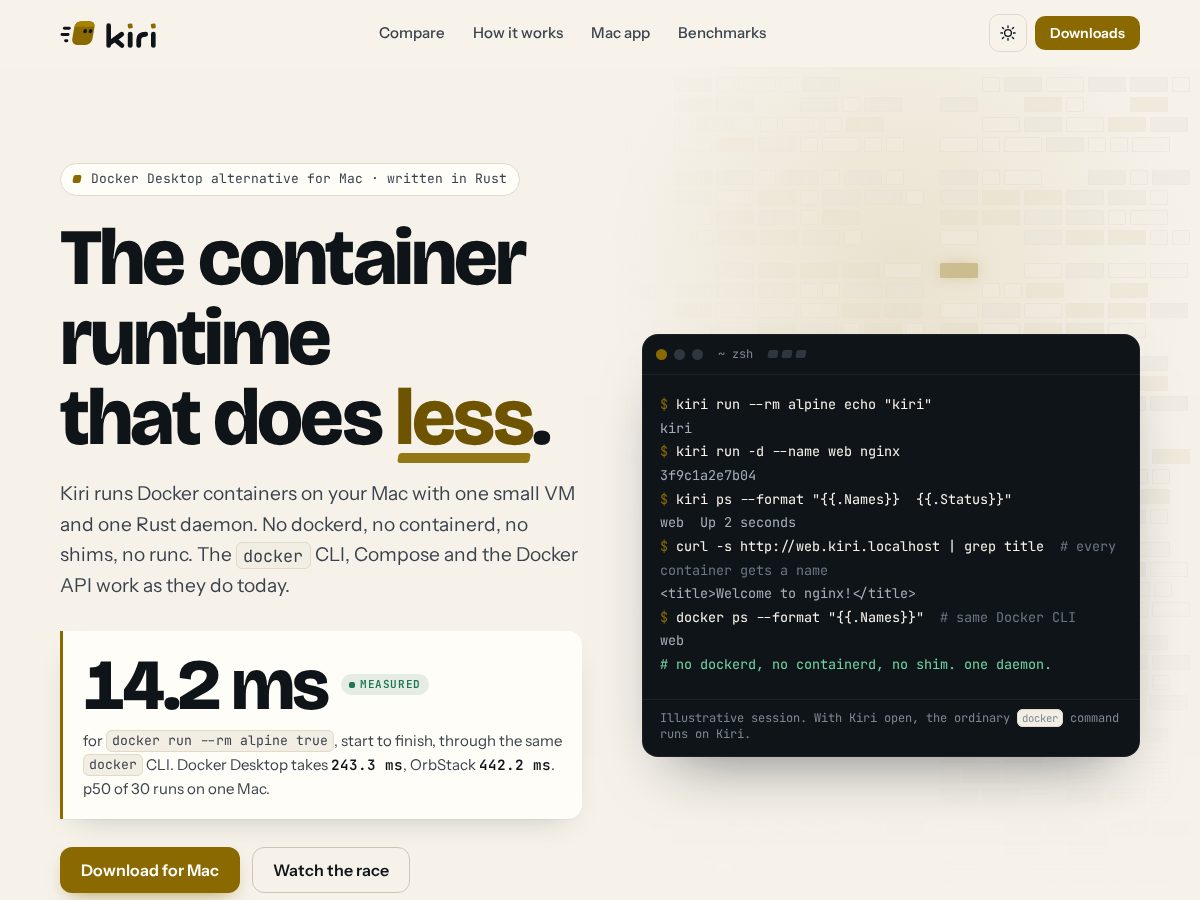
Task: Click the container ID '3f9c1a2e7b04'
Action: [x=708, y=475]
